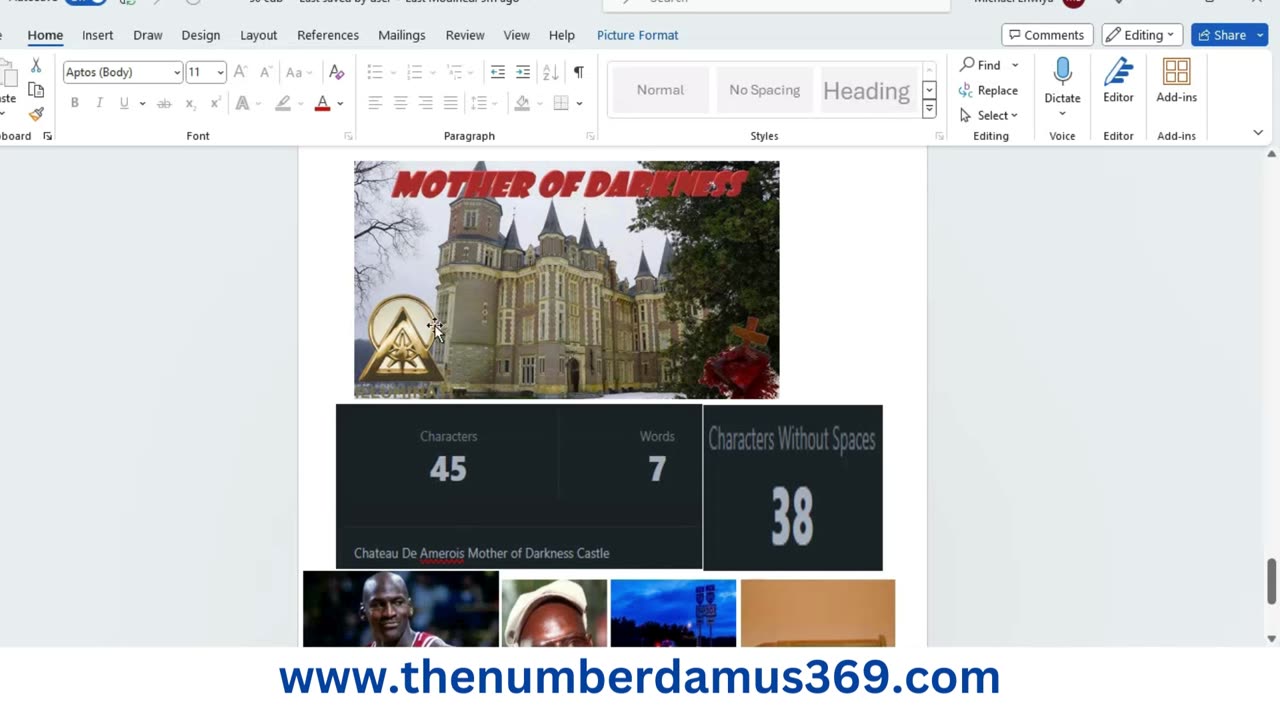Viewport: 1280px width, 720px height.
Task: Decrease font size with the smaller A icon
Action: pyautogui.click(x=266, y=72)
